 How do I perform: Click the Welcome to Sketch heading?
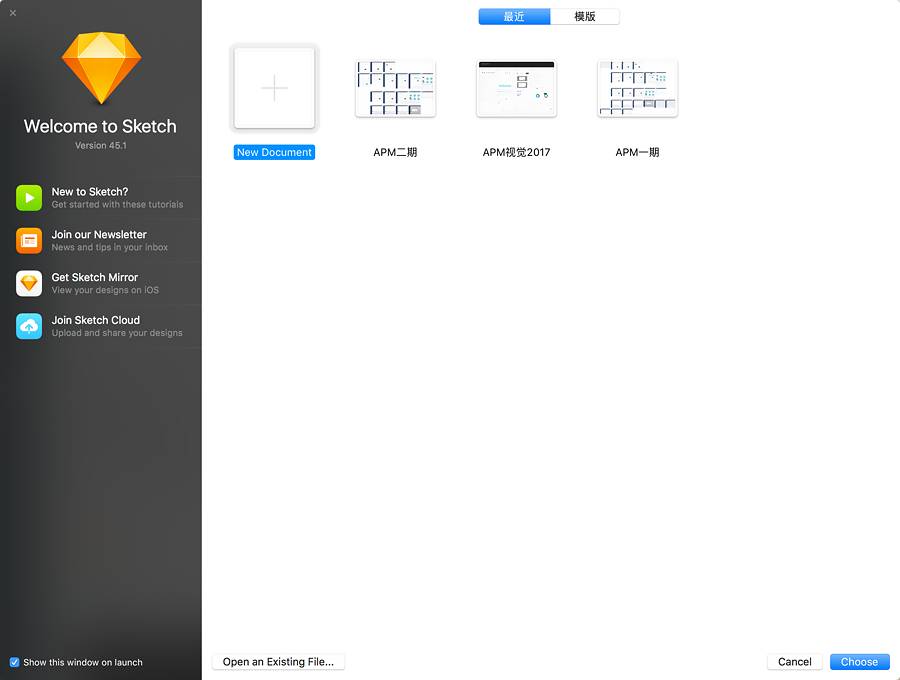100,126
